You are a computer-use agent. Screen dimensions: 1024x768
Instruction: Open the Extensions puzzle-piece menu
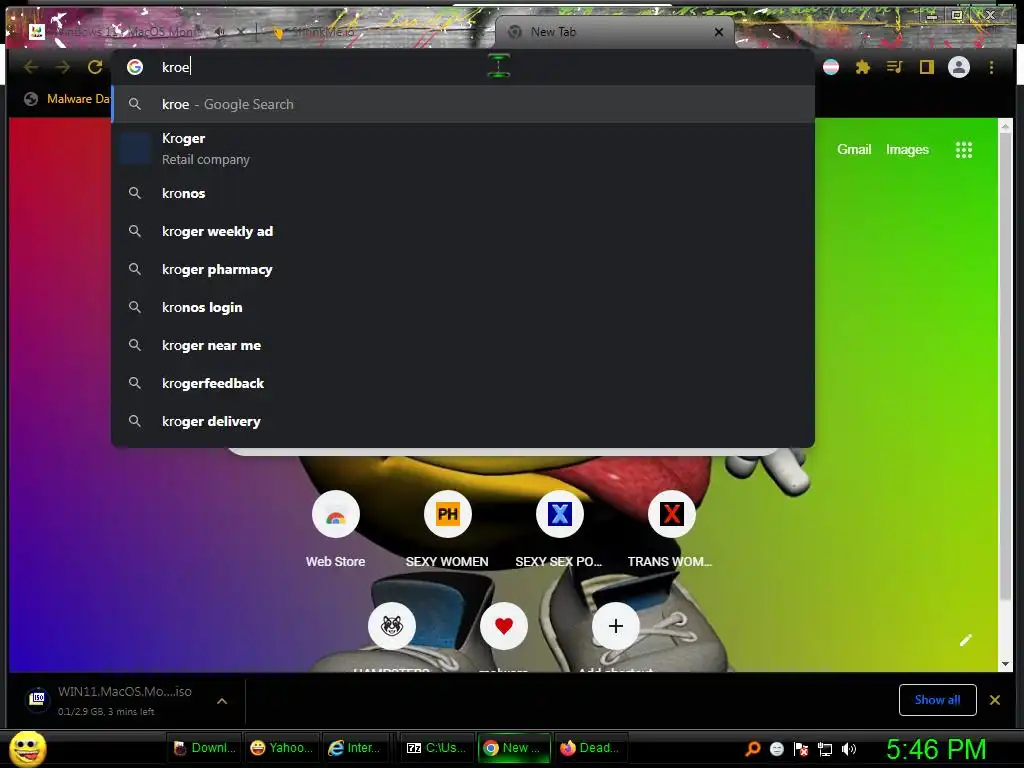coord(863,67)
